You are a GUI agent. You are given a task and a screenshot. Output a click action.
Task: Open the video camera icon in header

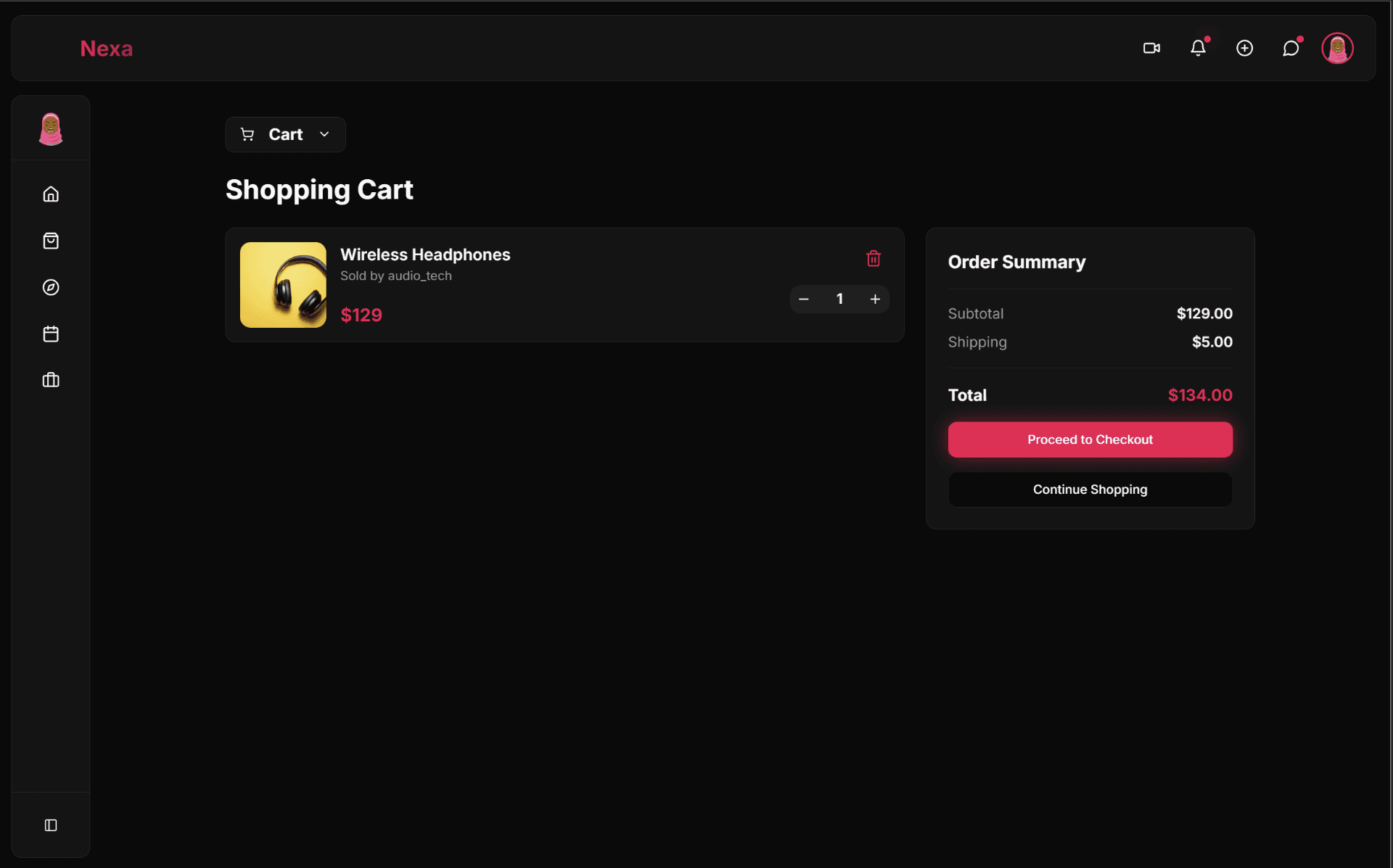(1151, 48)
